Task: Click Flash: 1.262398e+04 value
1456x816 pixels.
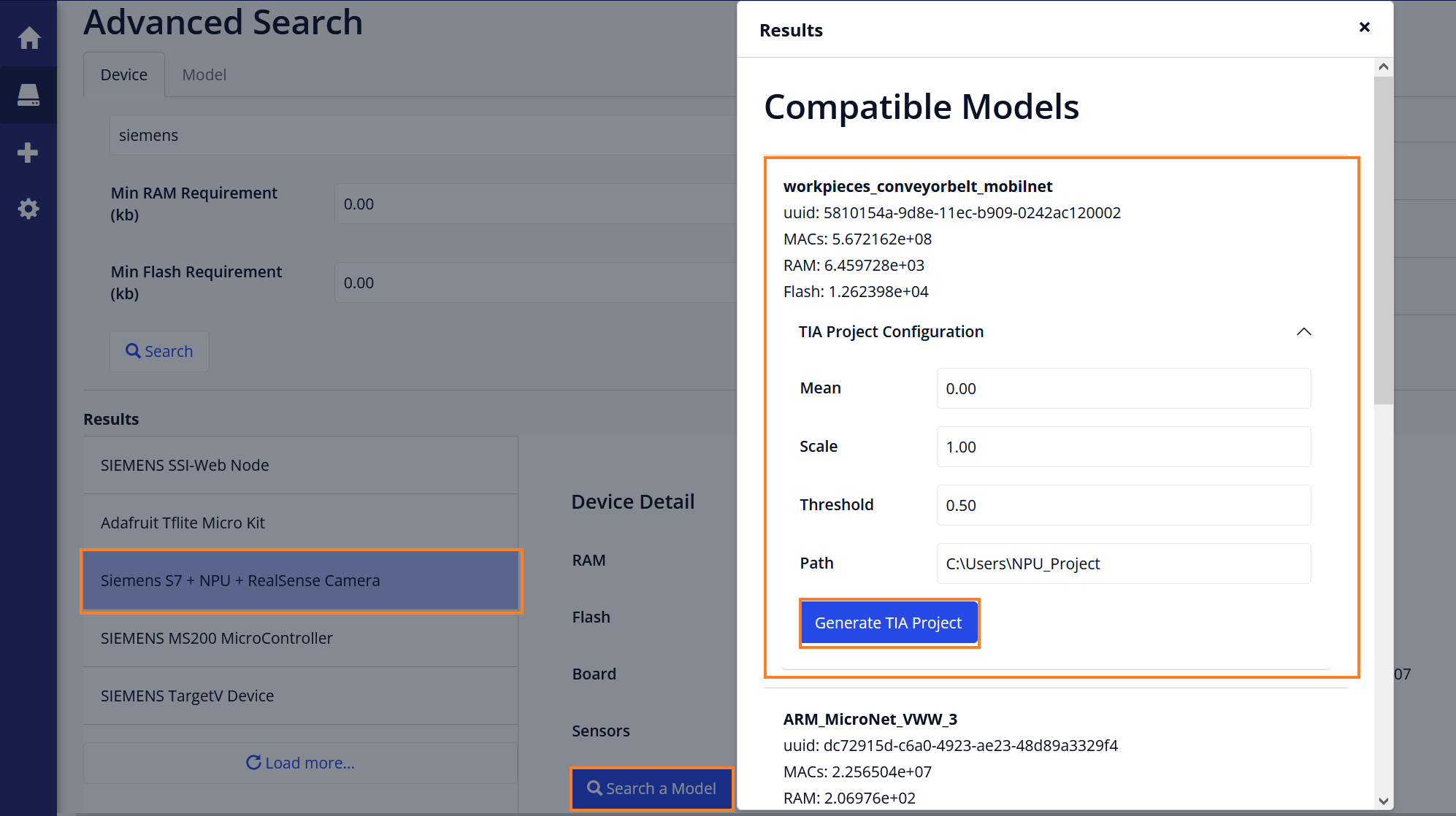Action: [856, 291]
